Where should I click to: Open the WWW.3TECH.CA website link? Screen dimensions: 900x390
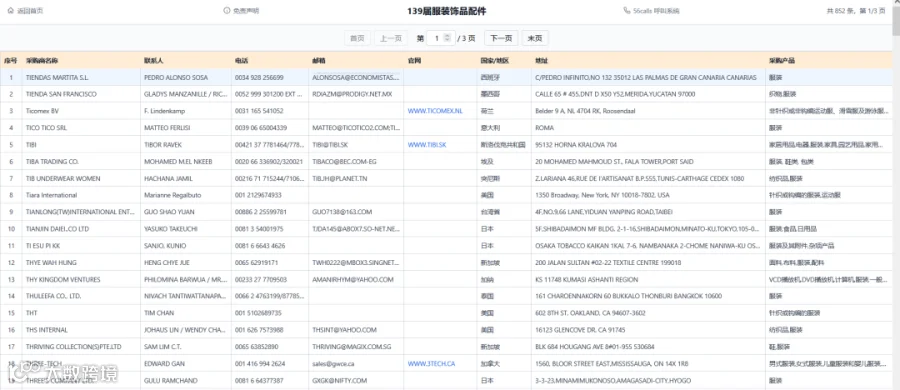click(432, 364)
